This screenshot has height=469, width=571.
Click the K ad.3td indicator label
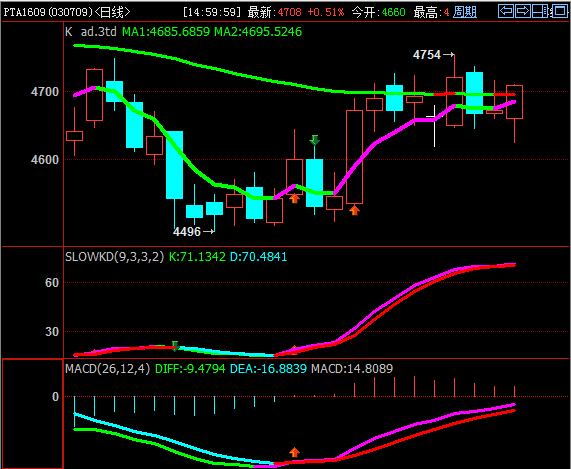click(x=91, y=32)
